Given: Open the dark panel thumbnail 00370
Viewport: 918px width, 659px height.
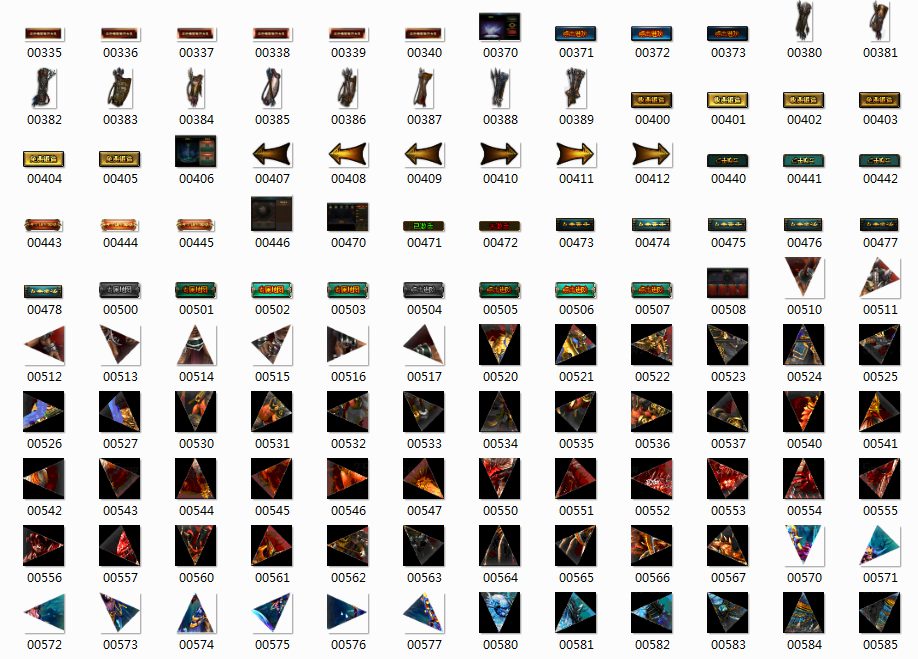Looking at the screenshot, I should (500, 26).
